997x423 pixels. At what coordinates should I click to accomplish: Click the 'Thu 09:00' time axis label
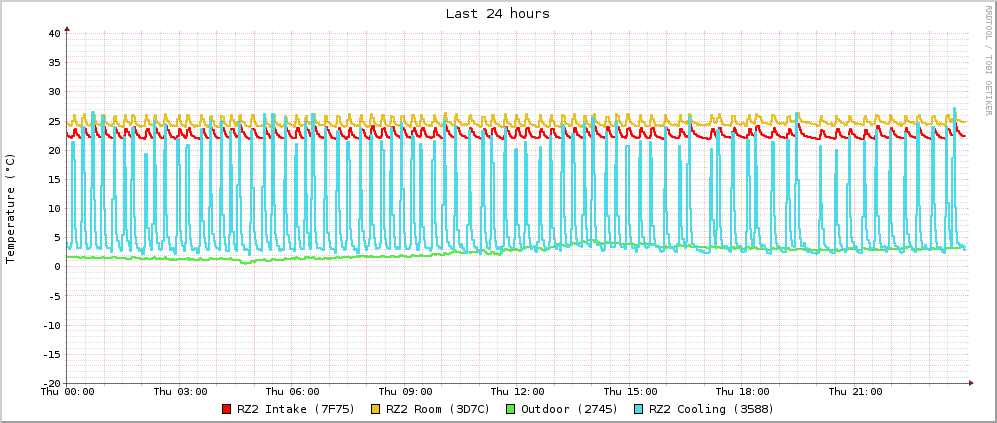coord(405,392)
